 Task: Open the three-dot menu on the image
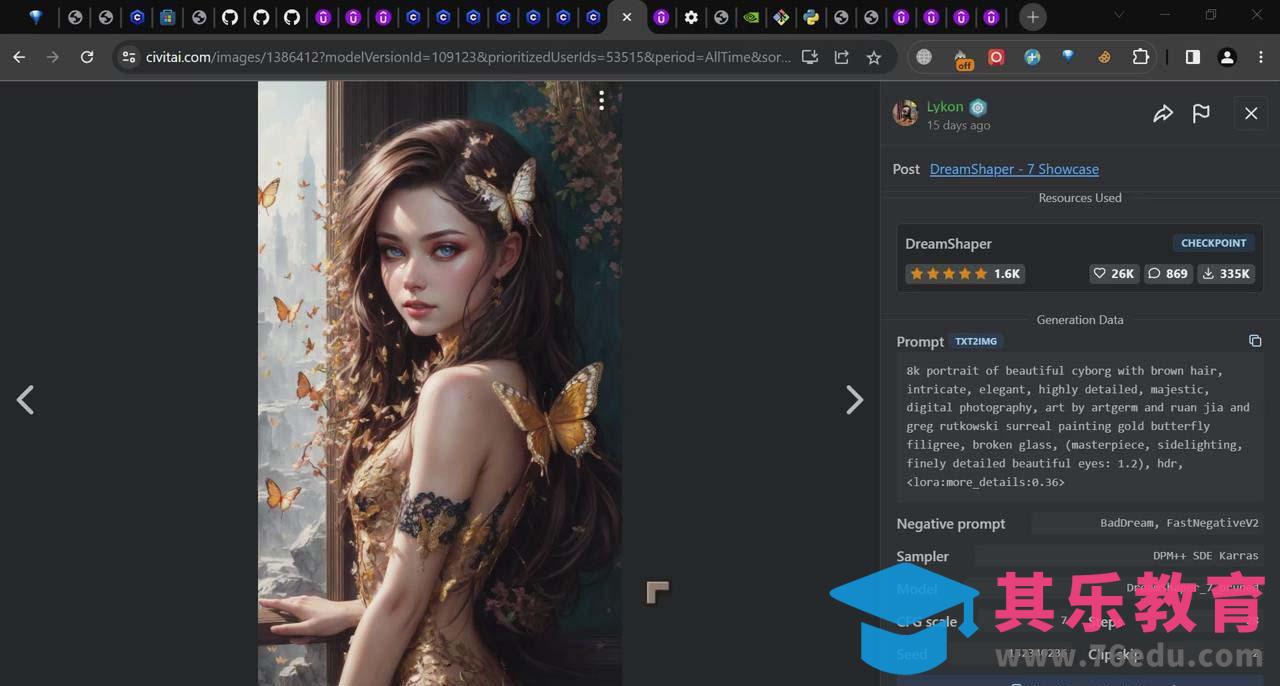[601, 100]
